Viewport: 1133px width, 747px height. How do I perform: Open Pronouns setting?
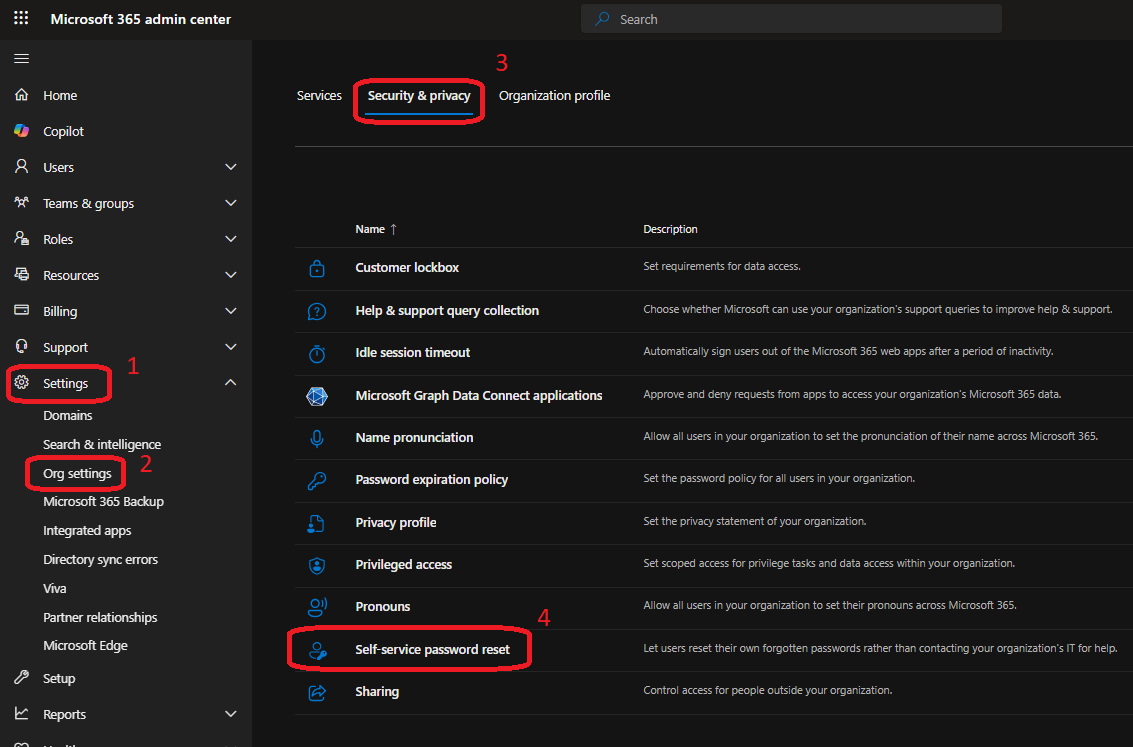pos(382,607)
